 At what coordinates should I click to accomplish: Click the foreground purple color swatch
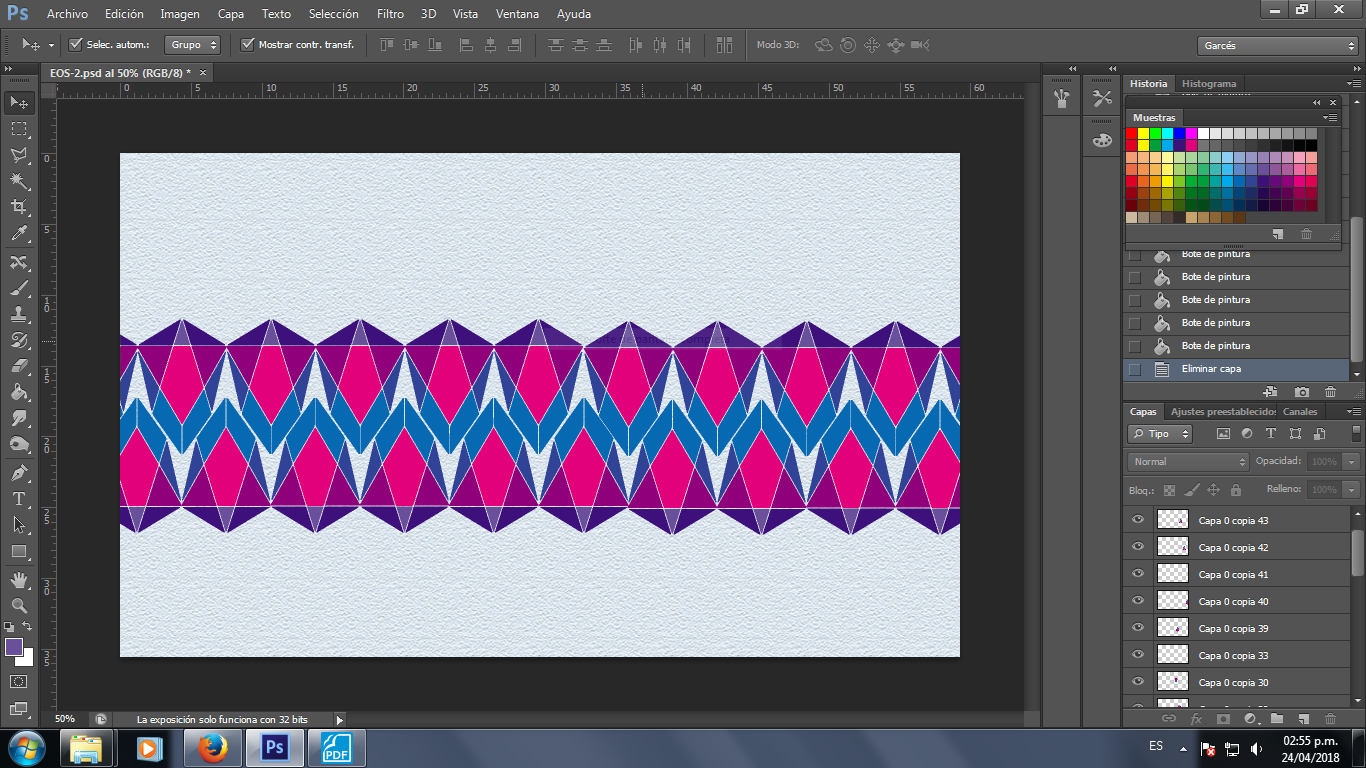point(14,648)
